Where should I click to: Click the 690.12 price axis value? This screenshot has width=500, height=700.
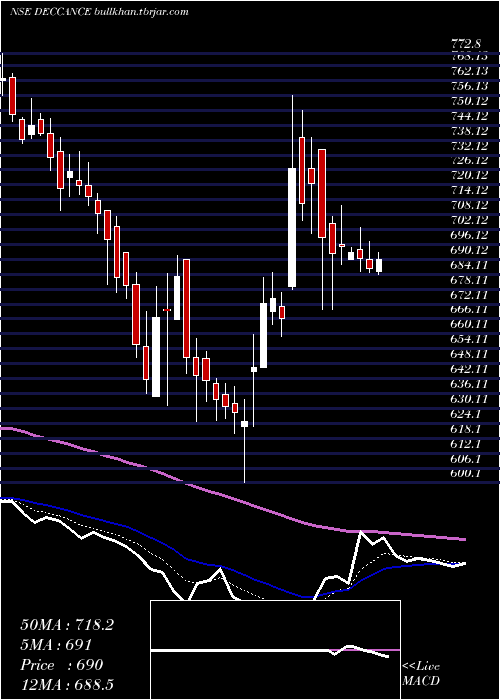pos(469,250)
